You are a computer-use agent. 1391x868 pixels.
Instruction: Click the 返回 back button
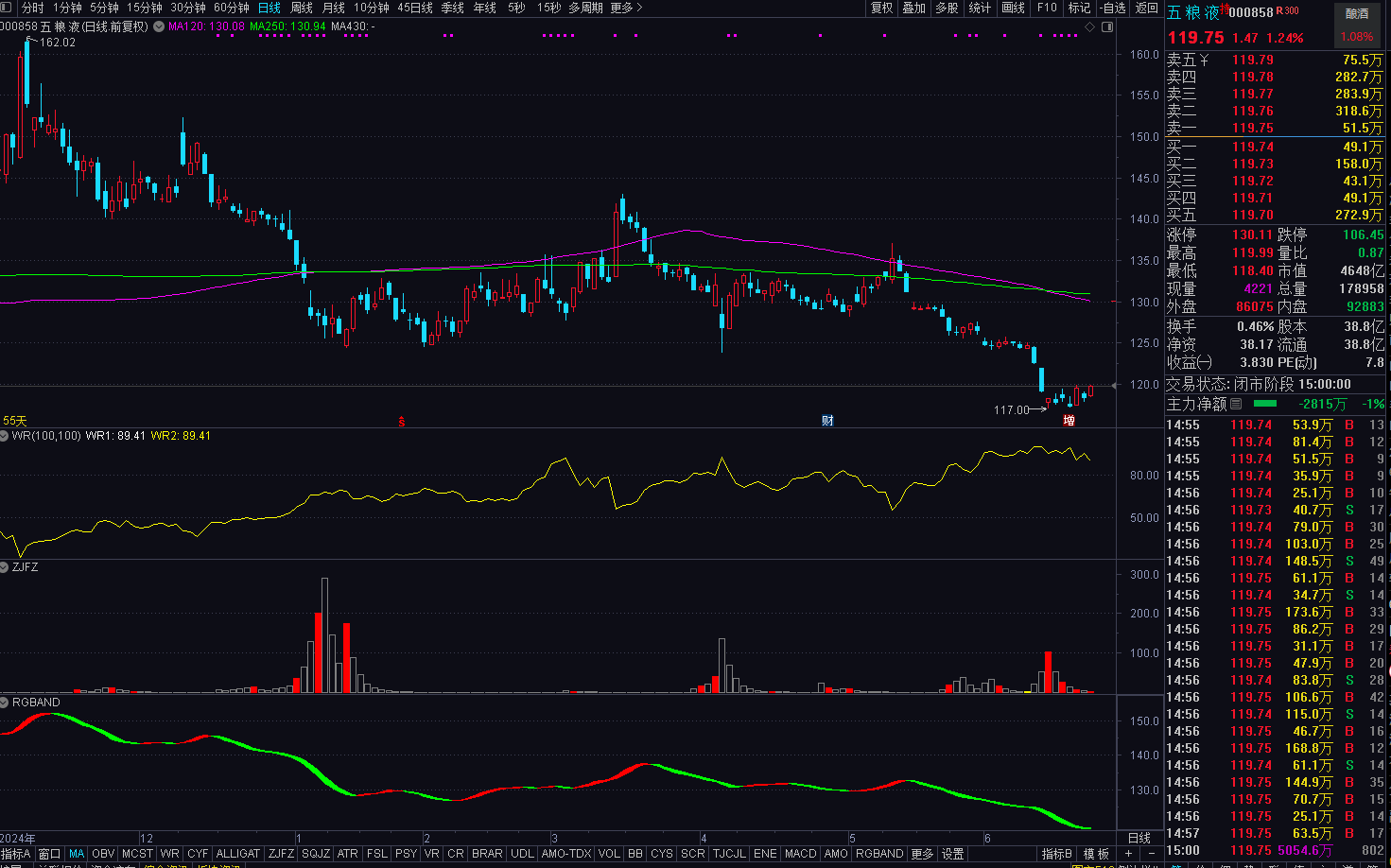(1147, 8)
